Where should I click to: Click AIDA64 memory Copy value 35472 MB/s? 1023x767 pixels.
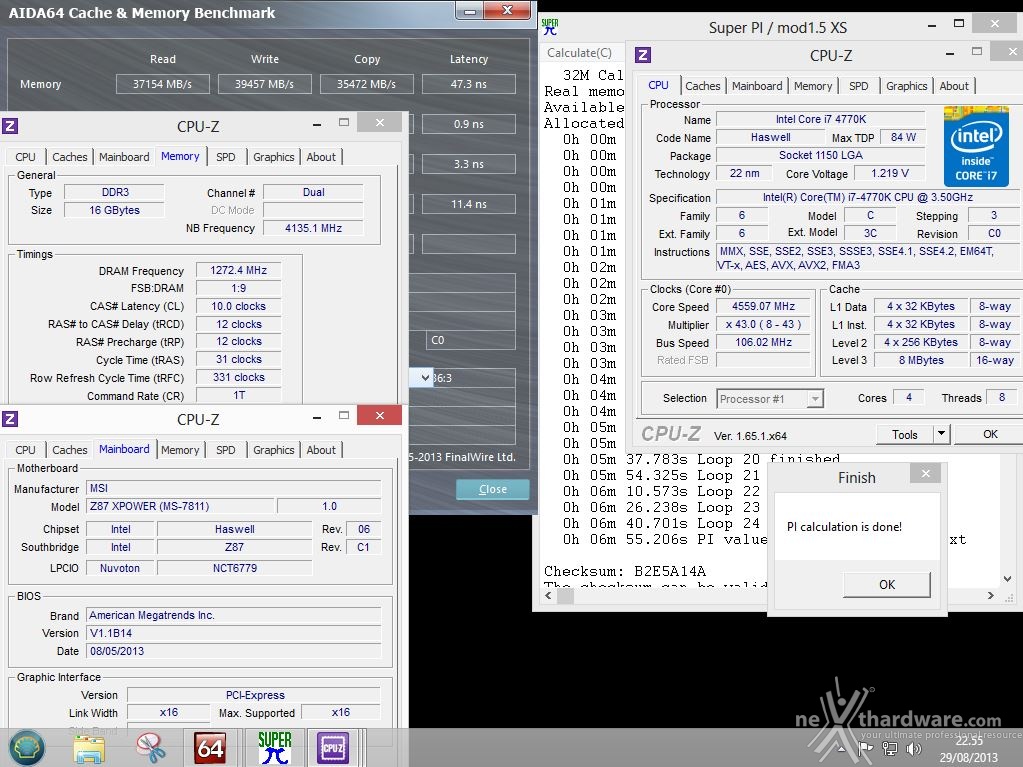366,84
